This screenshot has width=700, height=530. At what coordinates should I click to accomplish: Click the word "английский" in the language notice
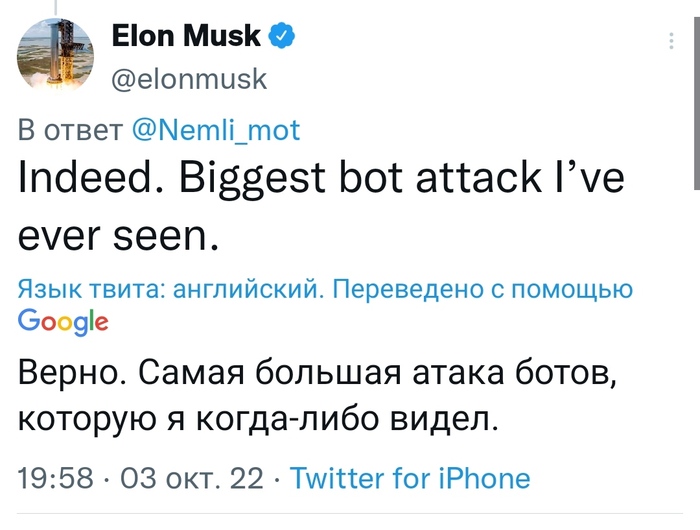click(x=246, y=290)
